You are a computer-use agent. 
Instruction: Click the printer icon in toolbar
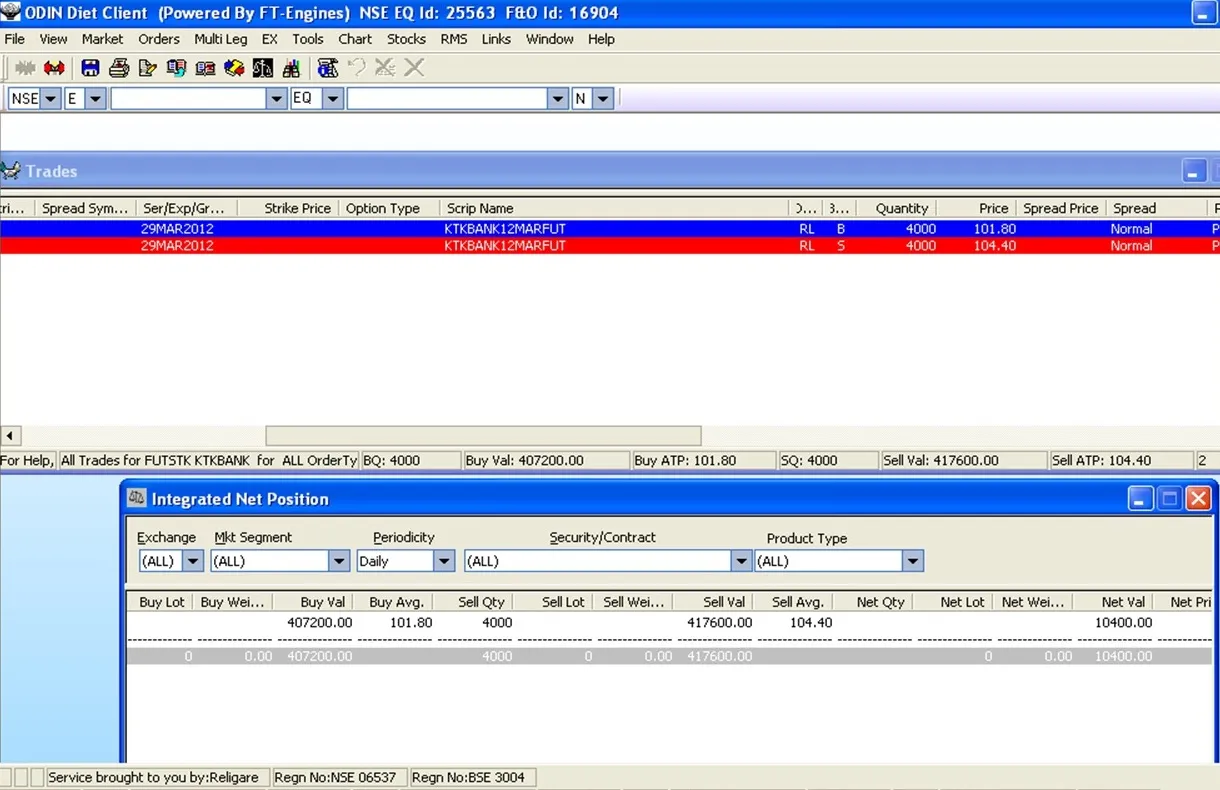click(x=119, y=68)
